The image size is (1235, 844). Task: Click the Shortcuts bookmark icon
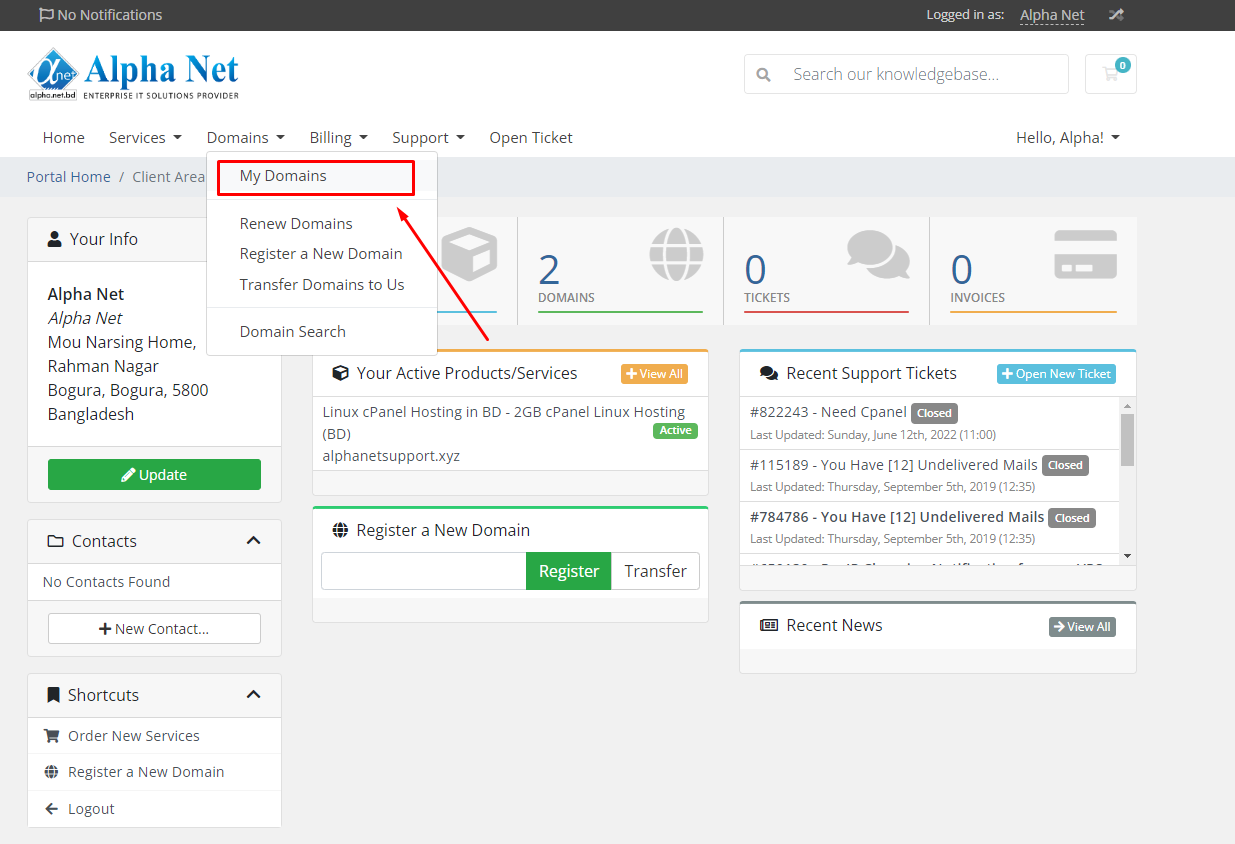[54, 695]
